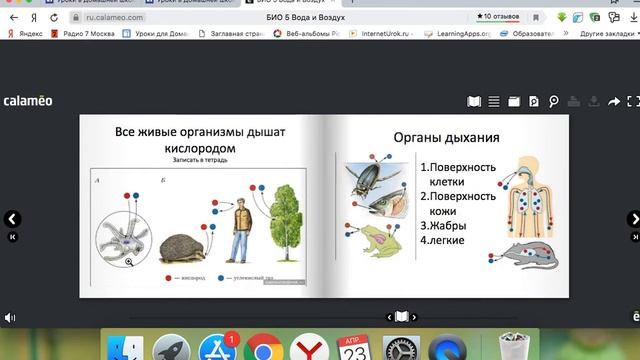Switch to second Уроки в Домашней школе tab

tap(190, 2)
